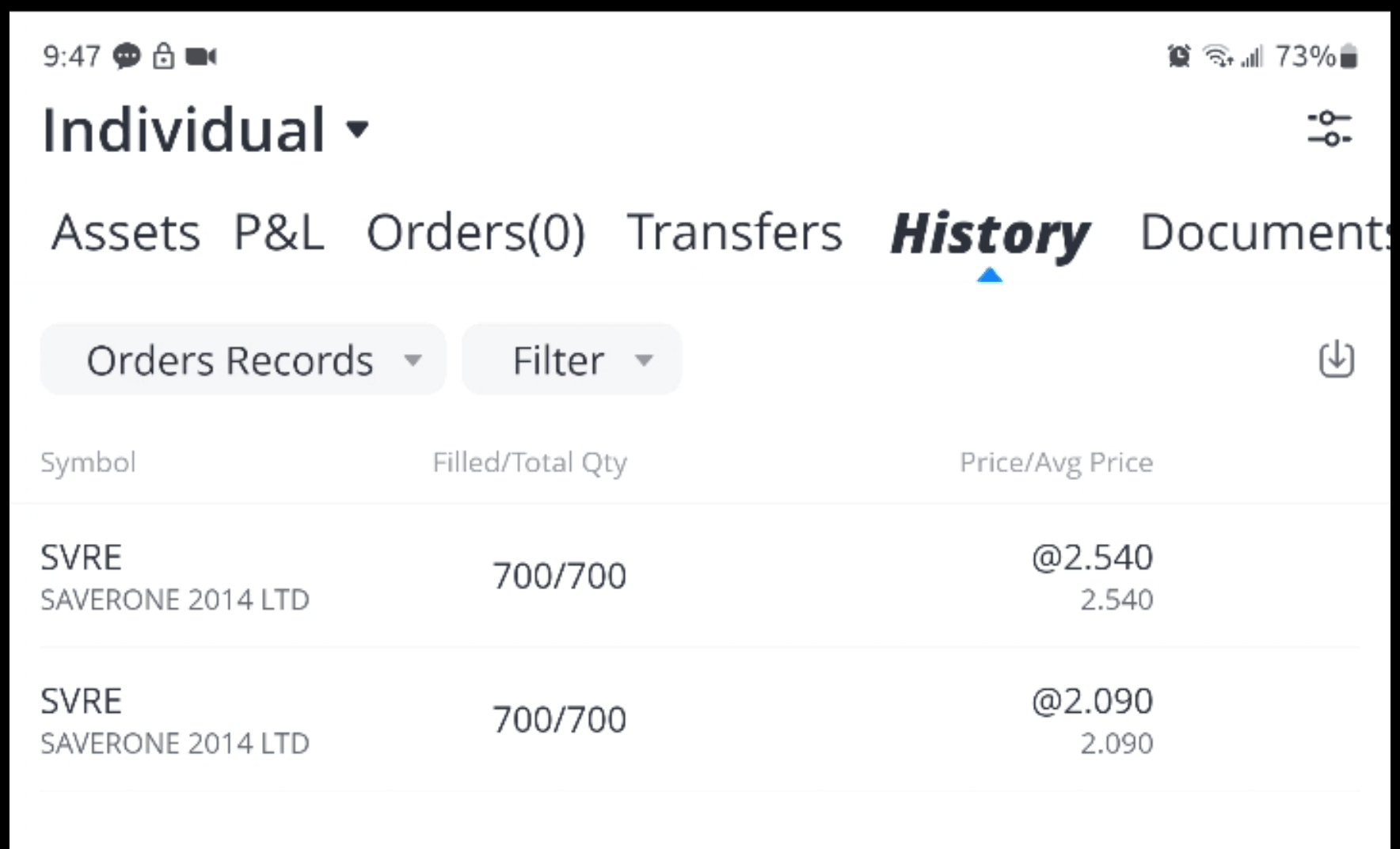
Task: Open the Orders(0) tab
Action: point(476,233)
